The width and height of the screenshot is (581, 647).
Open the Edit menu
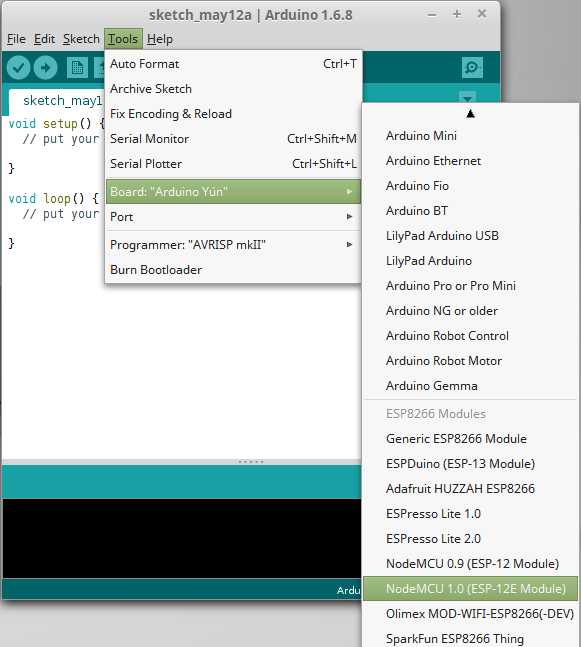click(44, 39)
